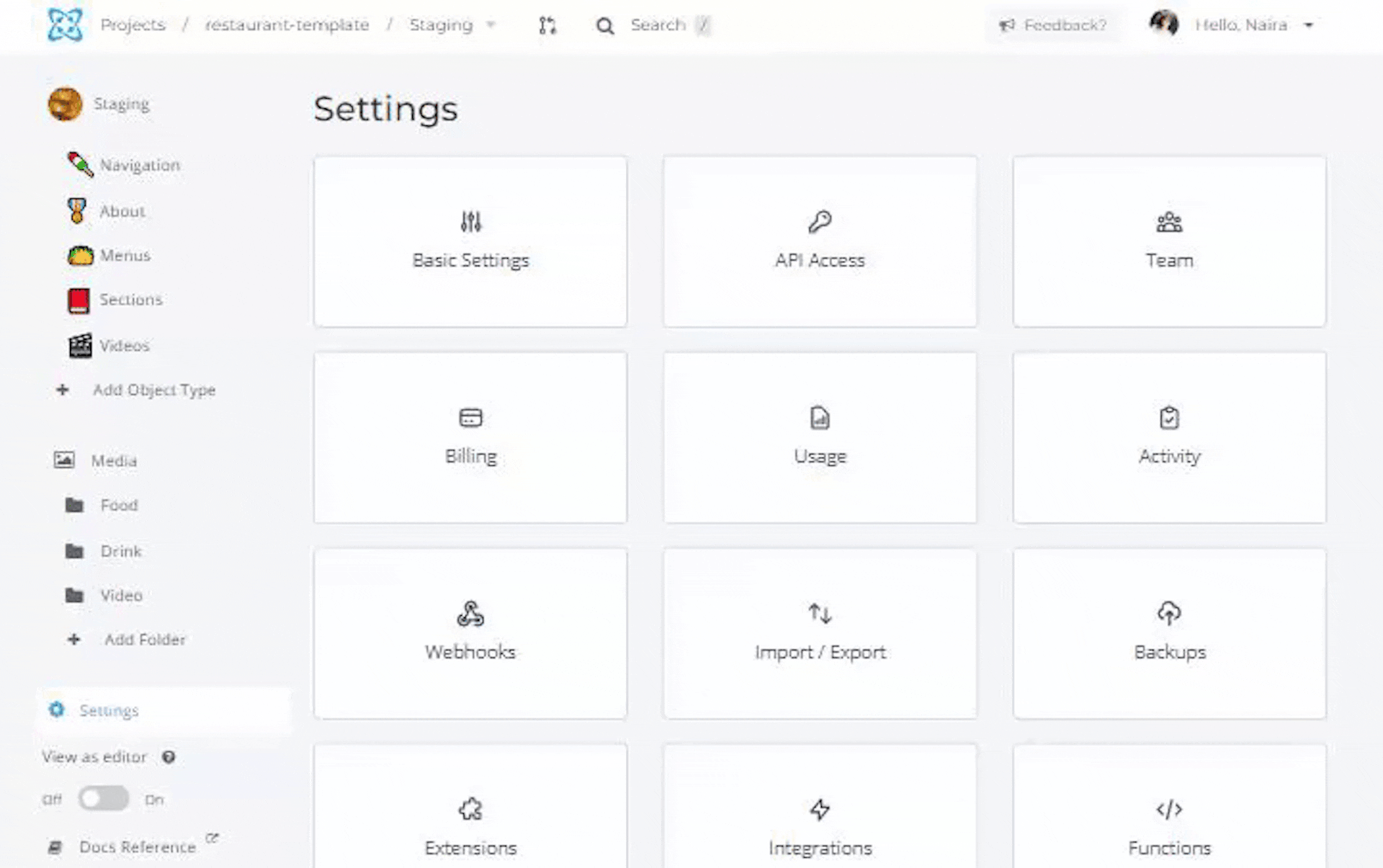Open the API Access settings
Image resolution: width=1383 pixels, height=868 pixels.
coord(819,241)
